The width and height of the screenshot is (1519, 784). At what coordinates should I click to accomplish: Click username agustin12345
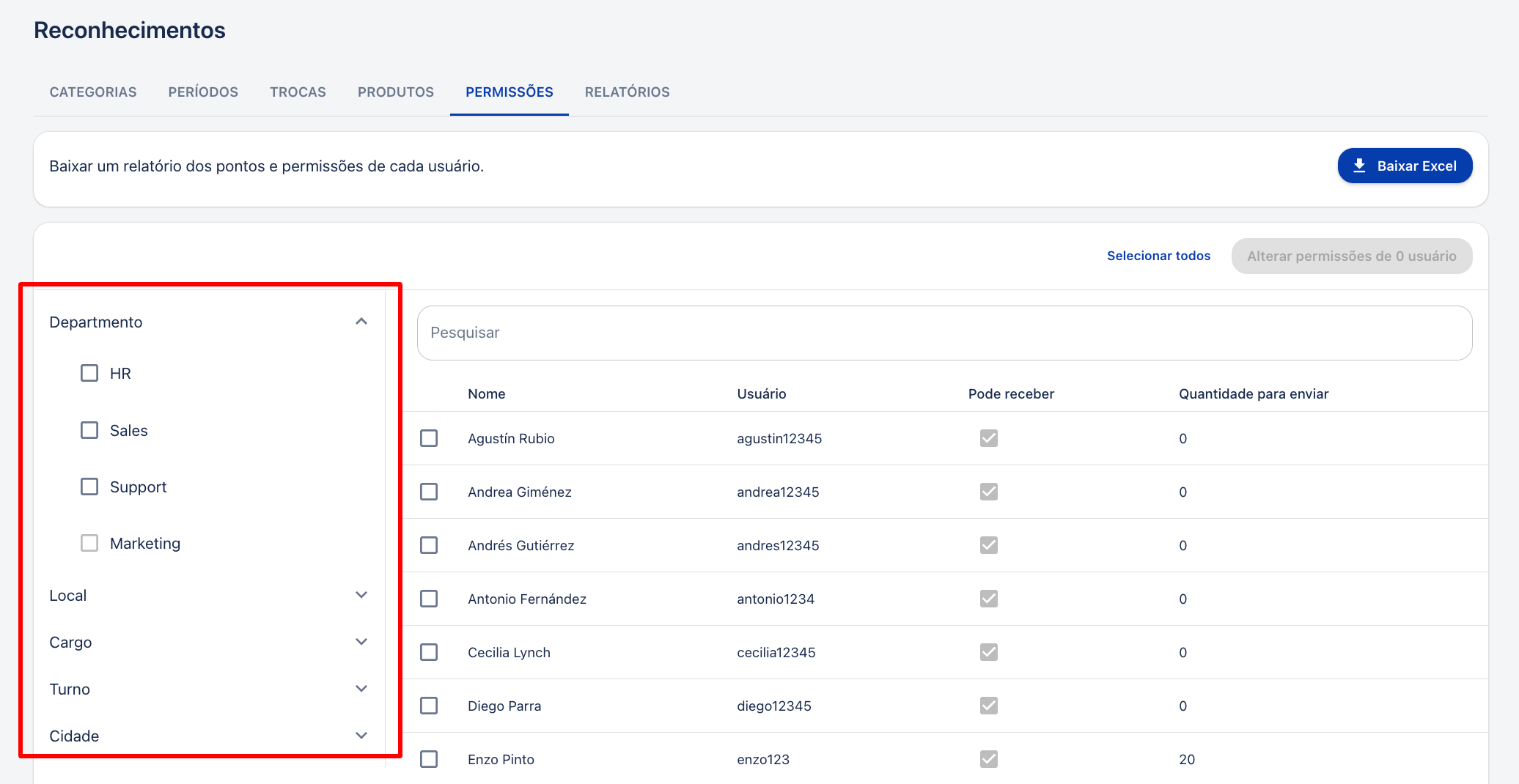(779, 438)
